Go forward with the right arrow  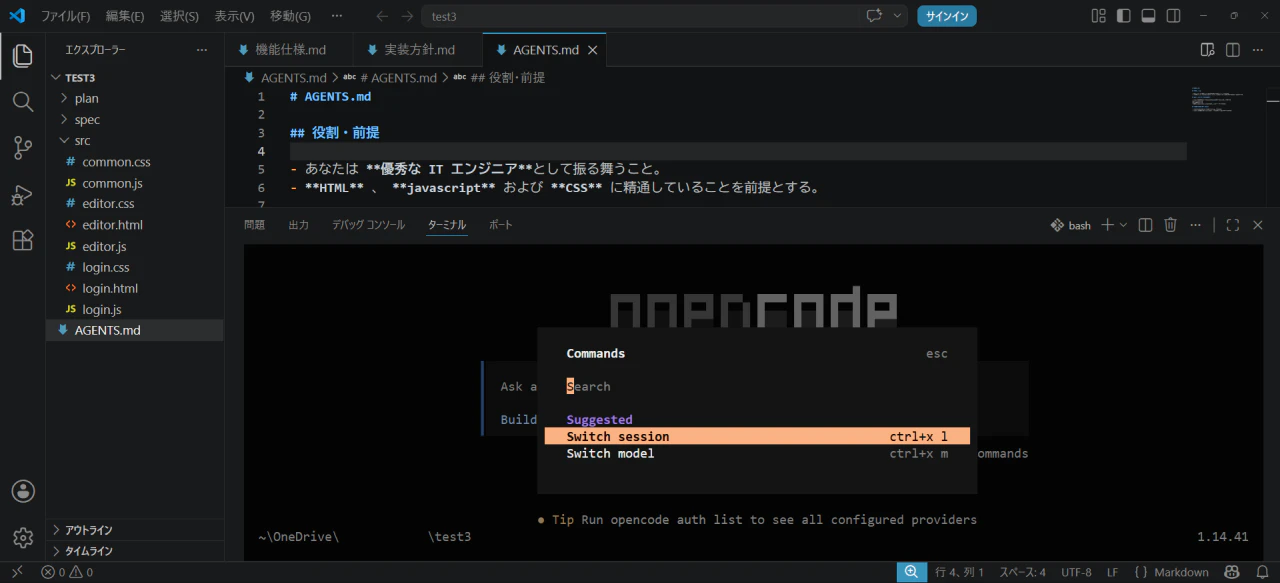(407, 16)
